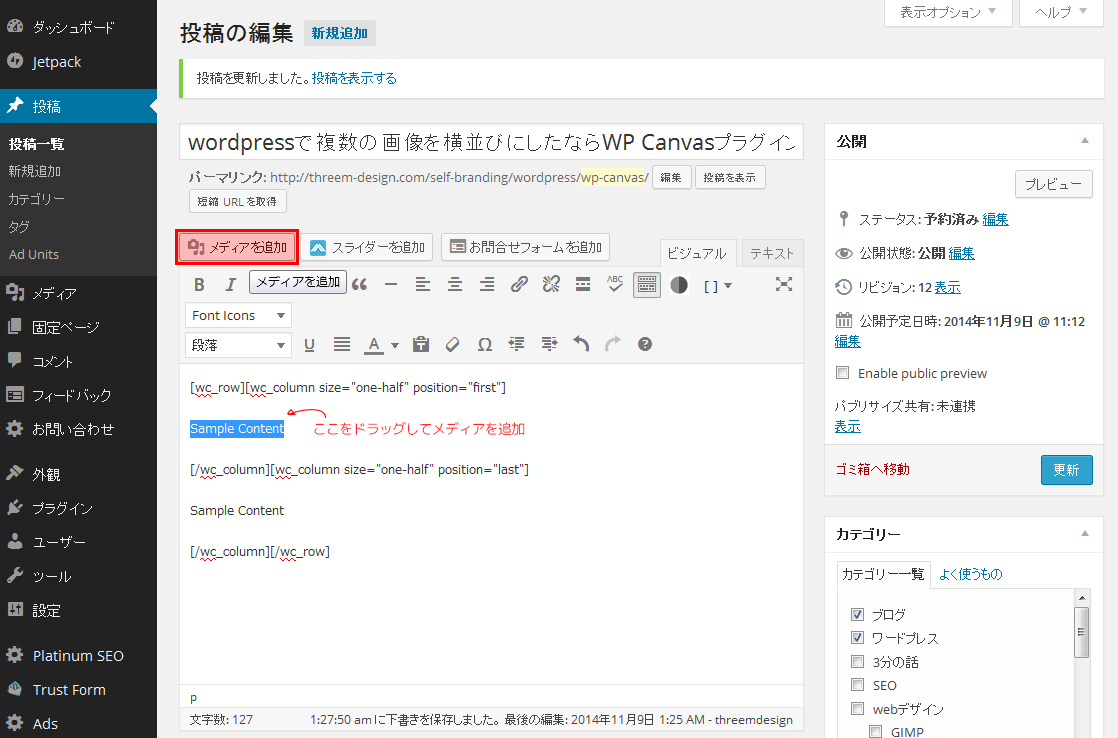
Task: Click the プレビュー button
Action: 1054,184
